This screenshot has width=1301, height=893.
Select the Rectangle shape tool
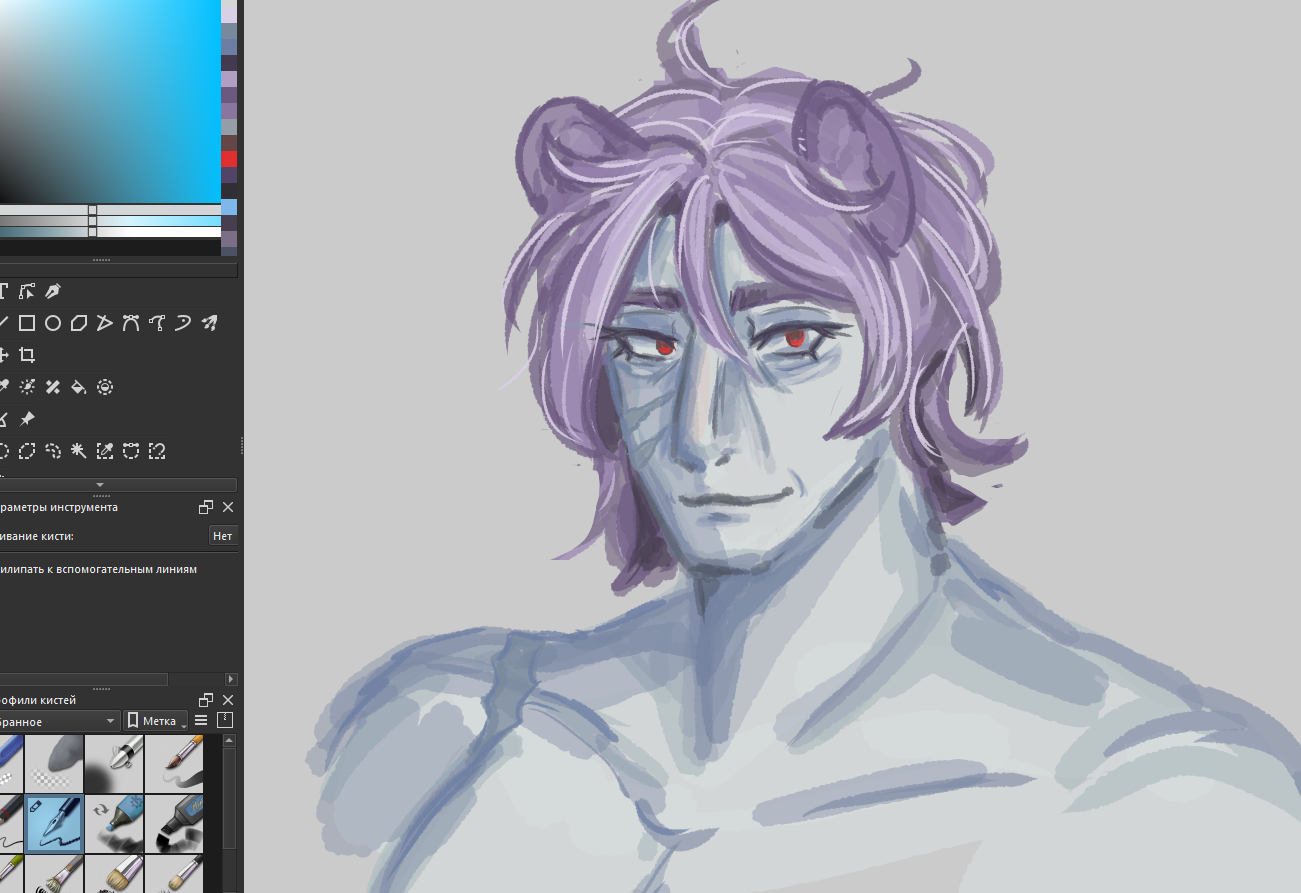coord(27,323)
